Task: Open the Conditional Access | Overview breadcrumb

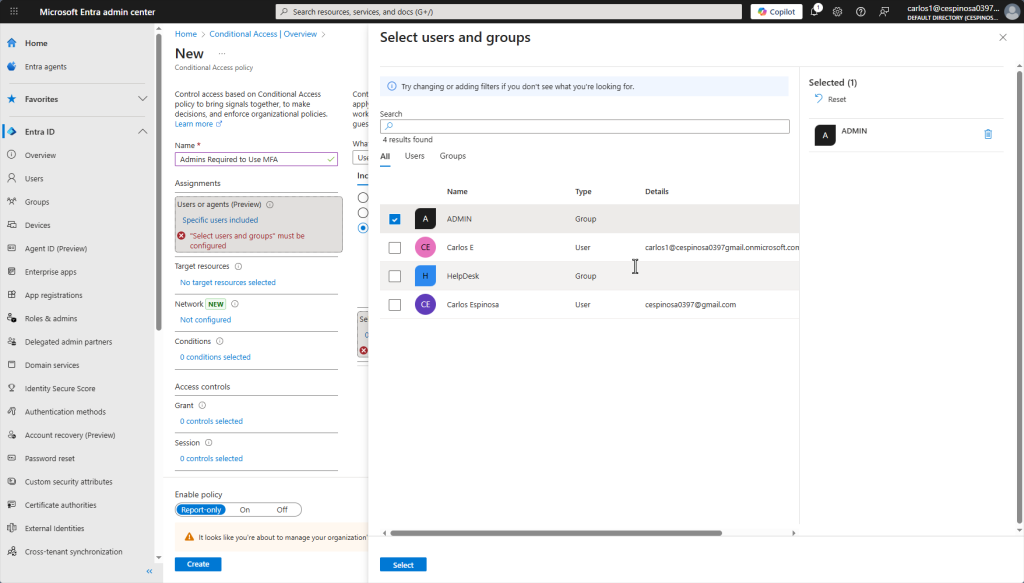Action: pos(263,34)
